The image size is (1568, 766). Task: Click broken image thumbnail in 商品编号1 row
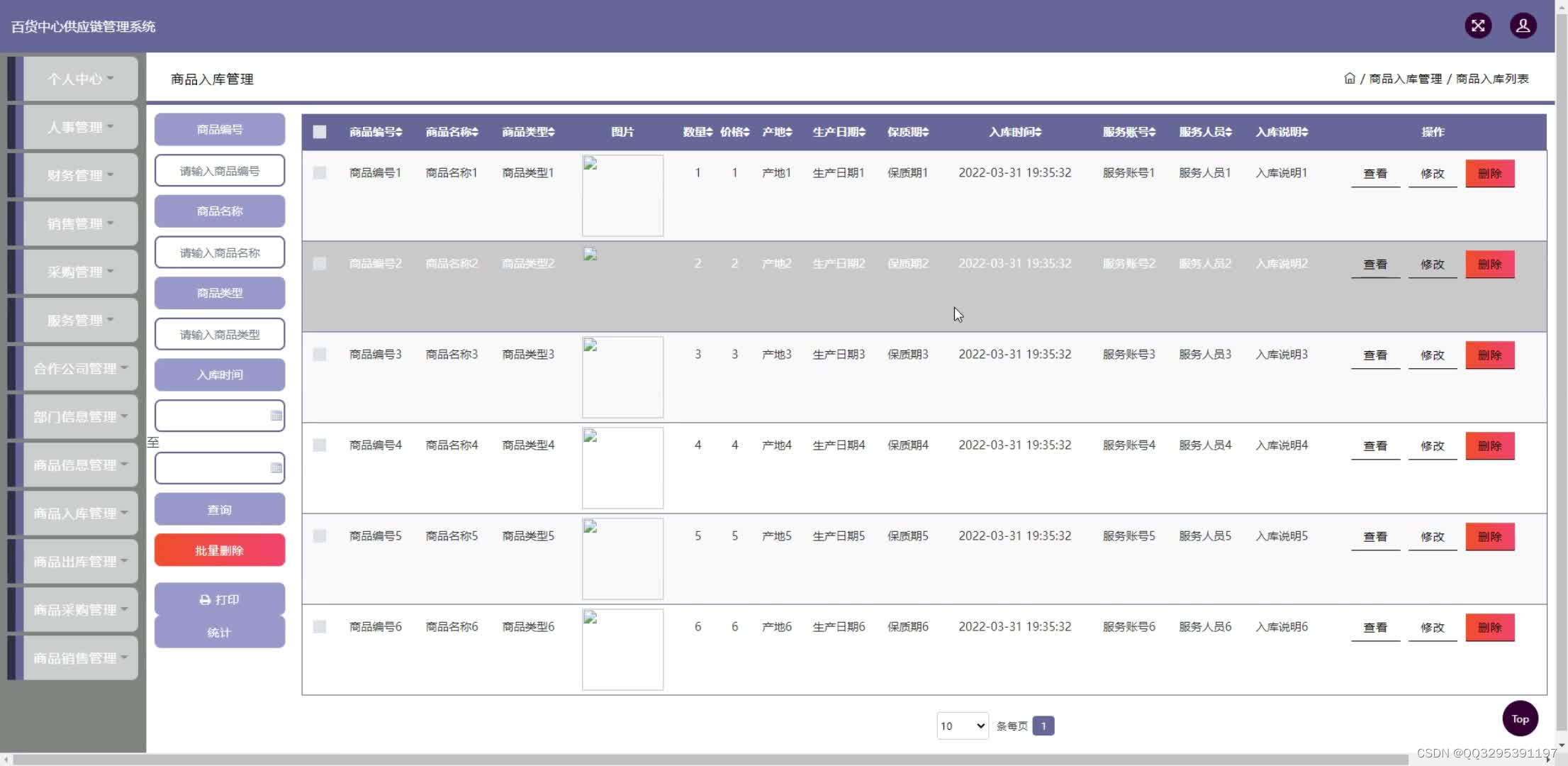[622, 195]
